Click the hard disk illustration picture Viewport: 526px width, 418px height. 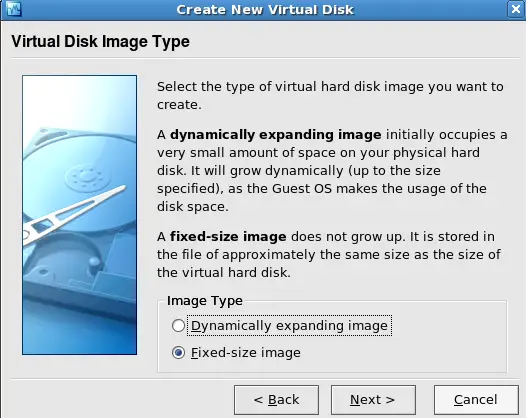point(80,215)
